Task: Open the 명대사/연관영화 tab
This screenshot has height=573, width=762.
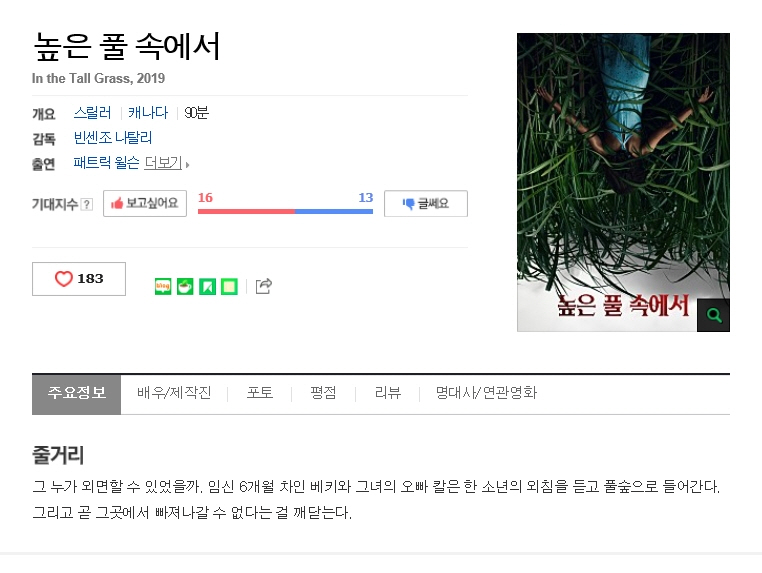Action: (x=486, y=393)
